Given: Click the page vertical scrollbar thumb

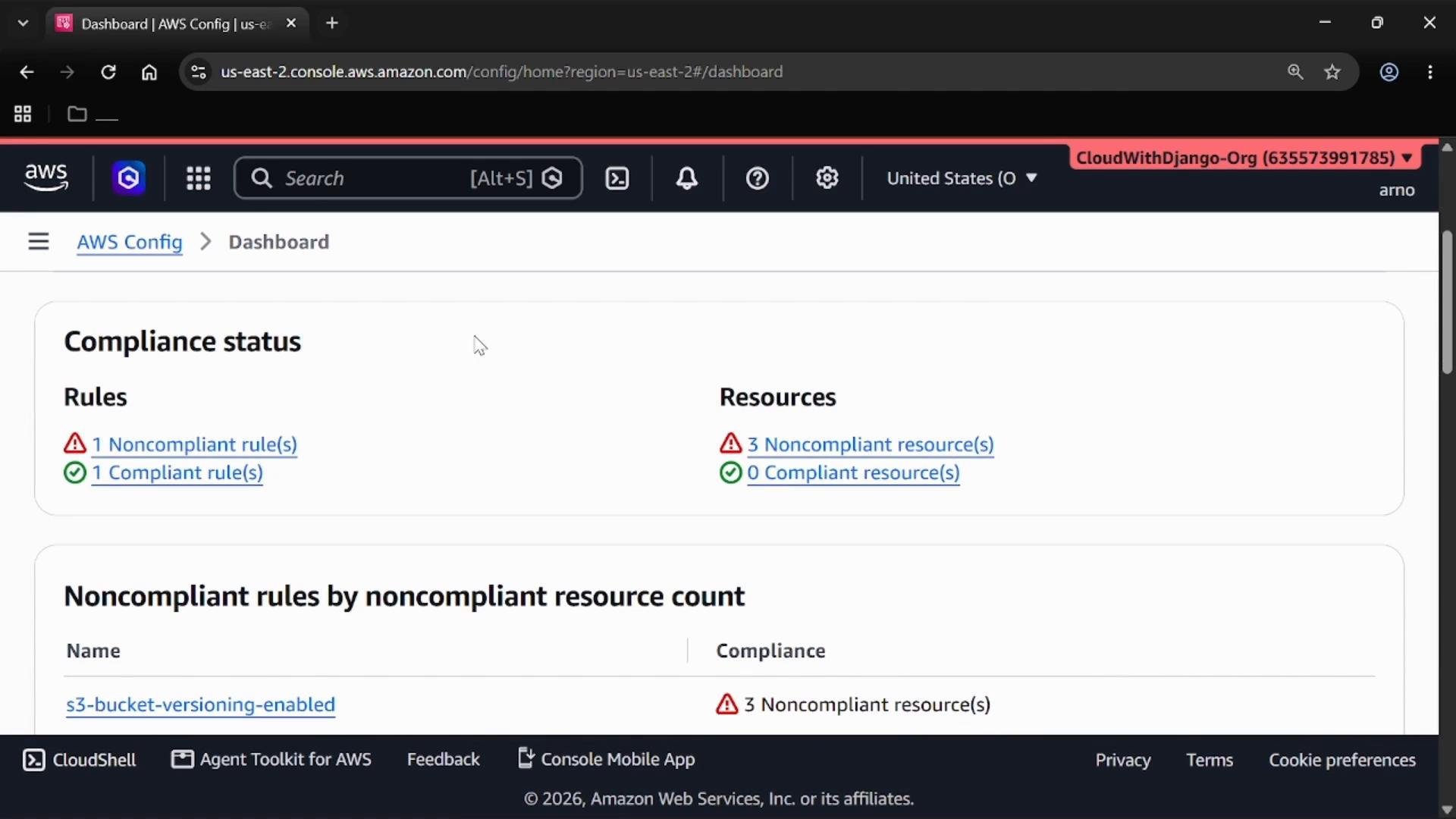Looking at the screenshot, I should (1447, 303).
